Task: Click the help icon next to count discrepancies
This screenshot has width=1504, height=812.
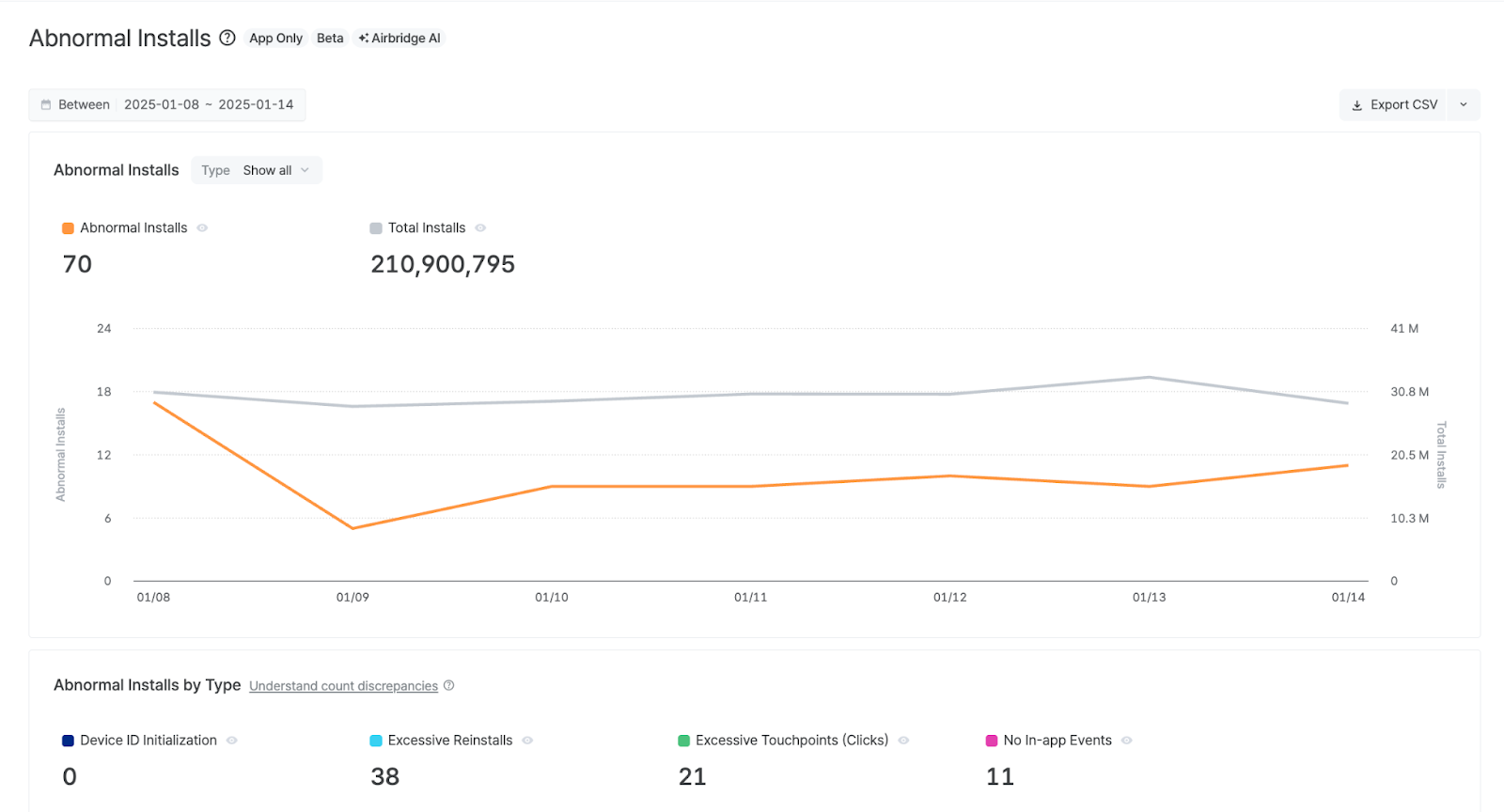Action: 449,686
